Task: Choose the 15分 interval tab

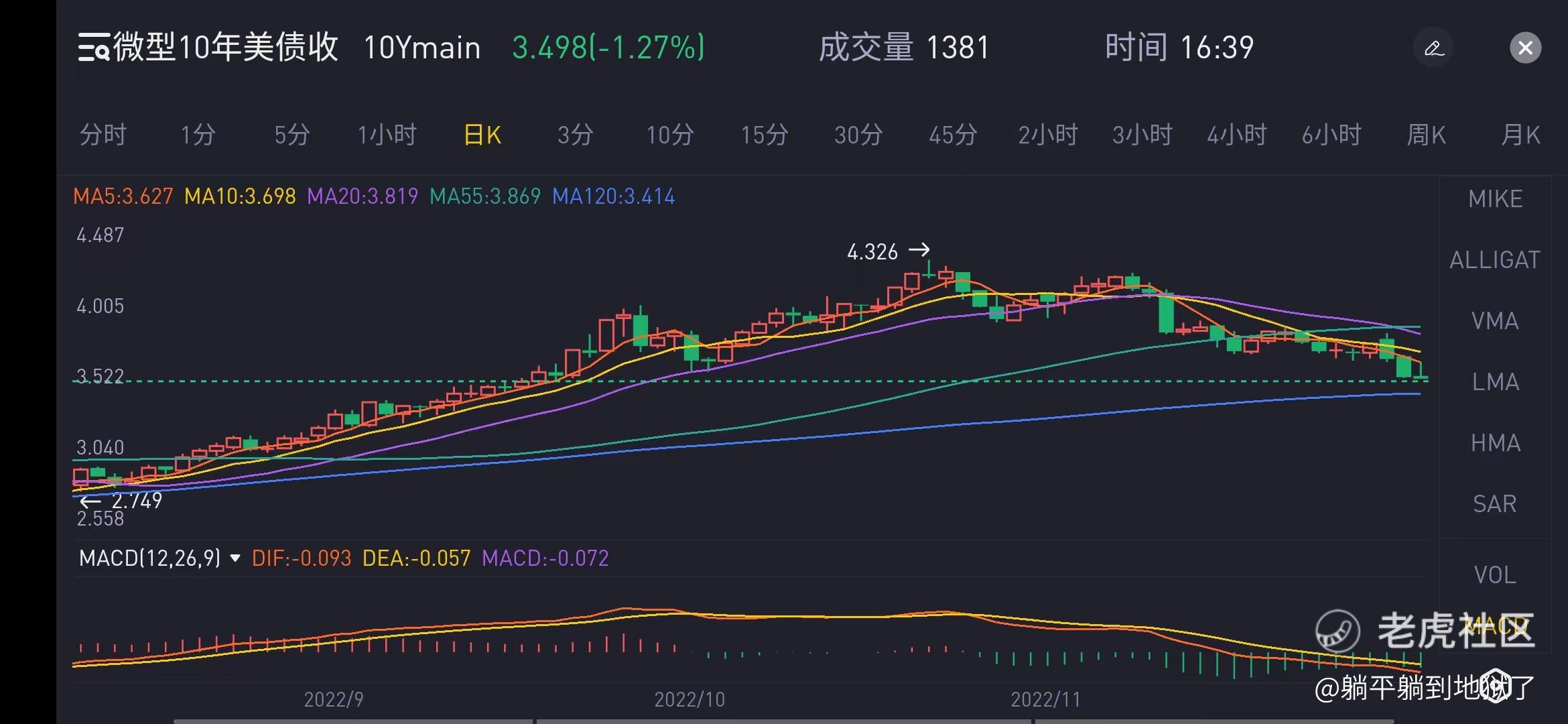Action: coord(763,135)
